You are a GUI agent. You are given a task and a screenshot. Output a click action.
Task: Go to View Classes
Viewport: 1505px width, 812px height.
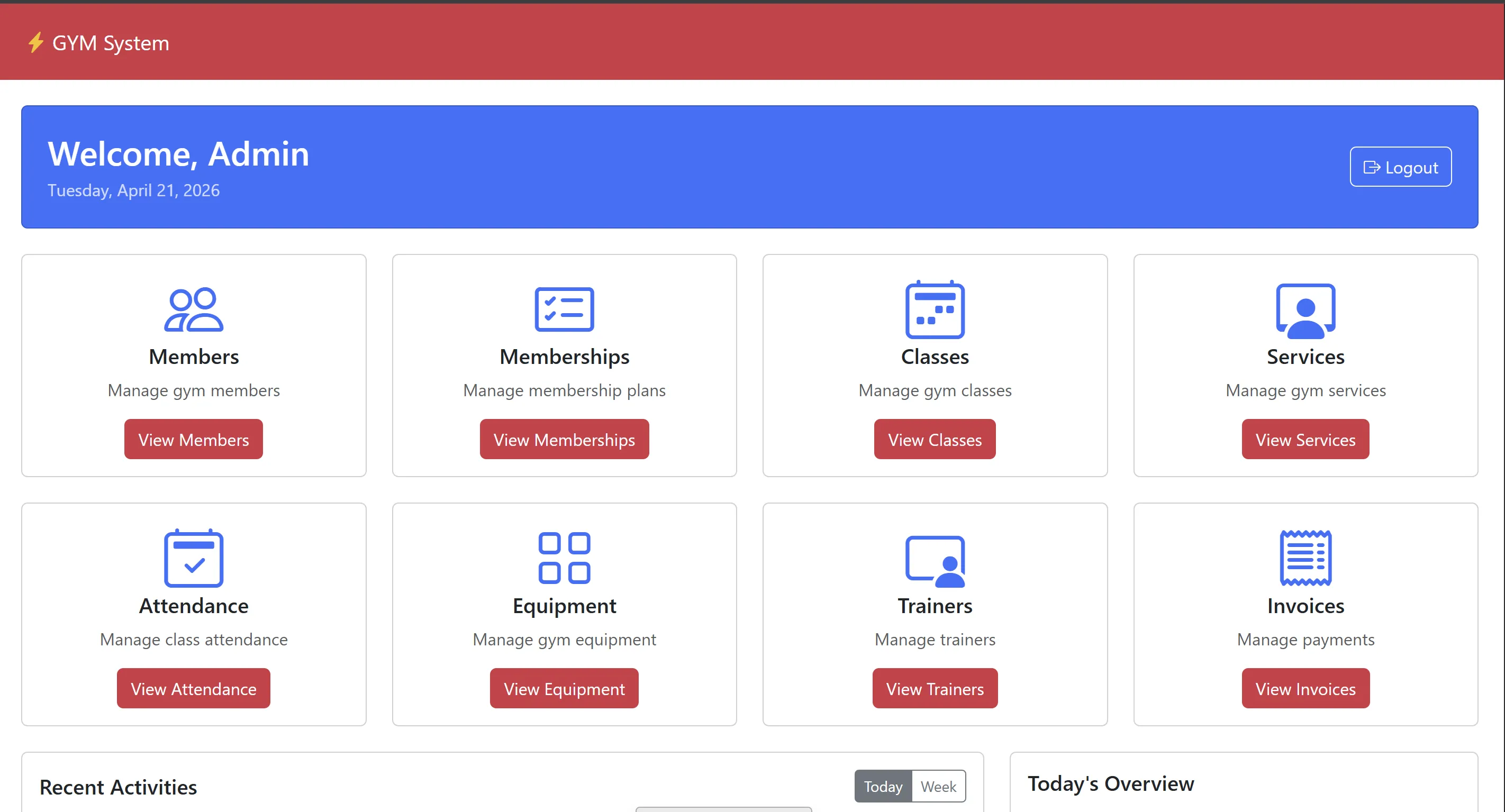tap(934, 439)
